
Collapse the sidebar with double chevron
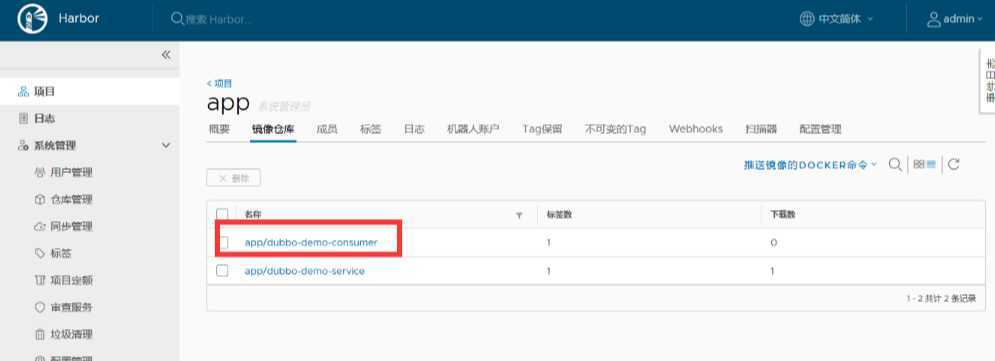click(166, 55)
